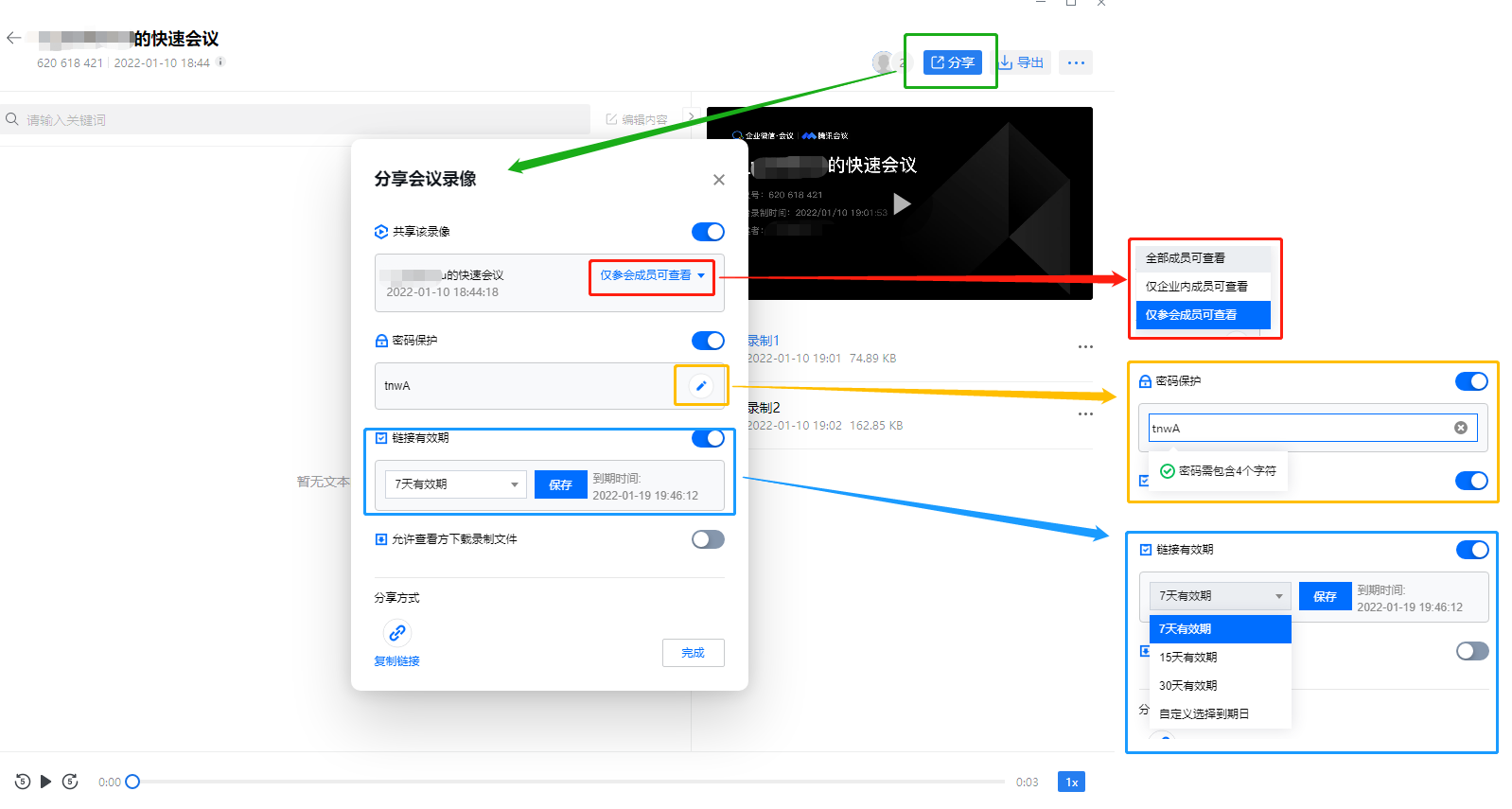Image resolution: width=1512 pixels, height=809 pixels.
Task: Close the 分享会议录像 dialog
Action: [x=719, y=180]
